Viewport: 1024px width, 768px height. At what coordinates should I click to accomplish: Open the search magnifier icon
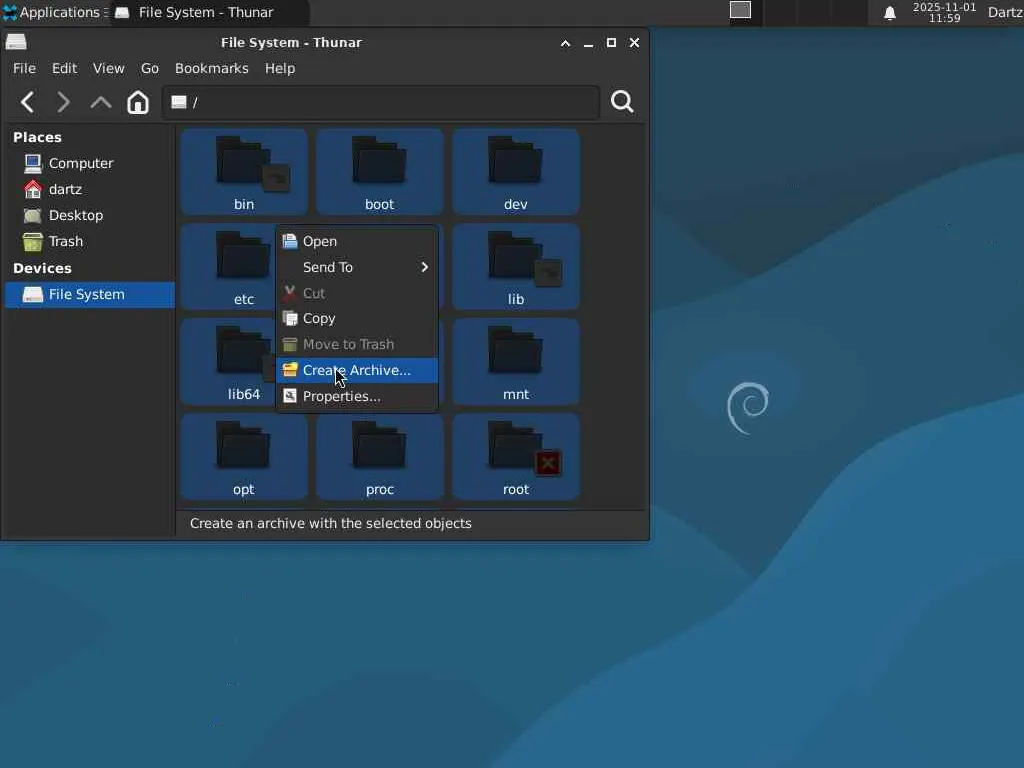pyautogui.click(x=622, y=102)
